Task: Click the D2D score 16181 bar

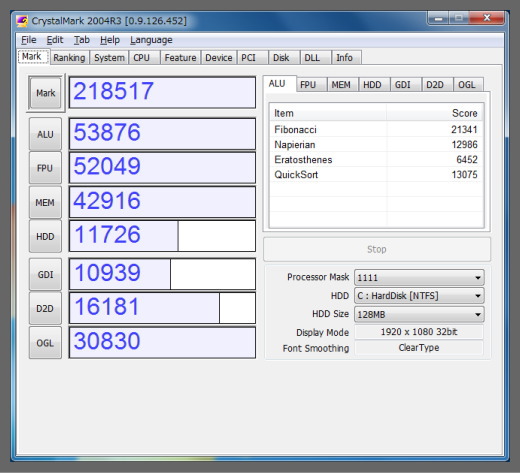Action: tap(162, 308)
